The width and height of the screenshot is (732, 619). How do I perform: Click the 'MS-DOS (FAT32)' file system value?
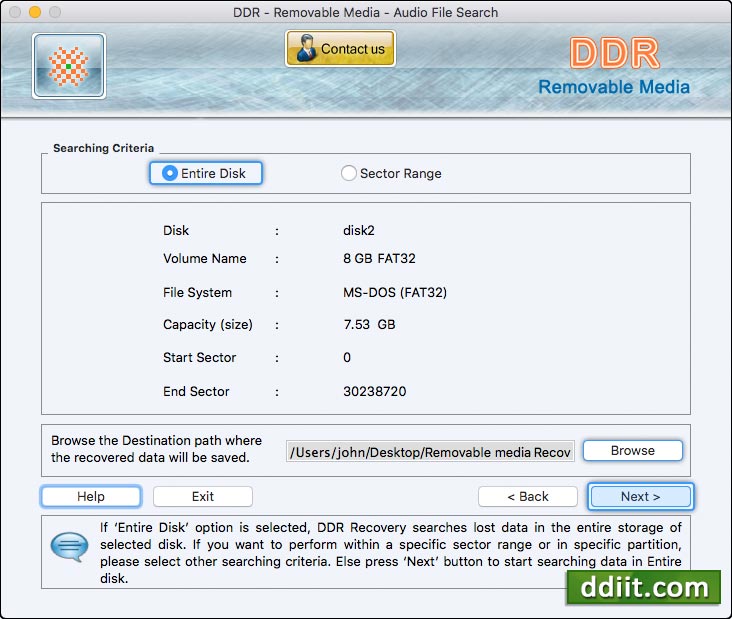(x=395, y=293)
